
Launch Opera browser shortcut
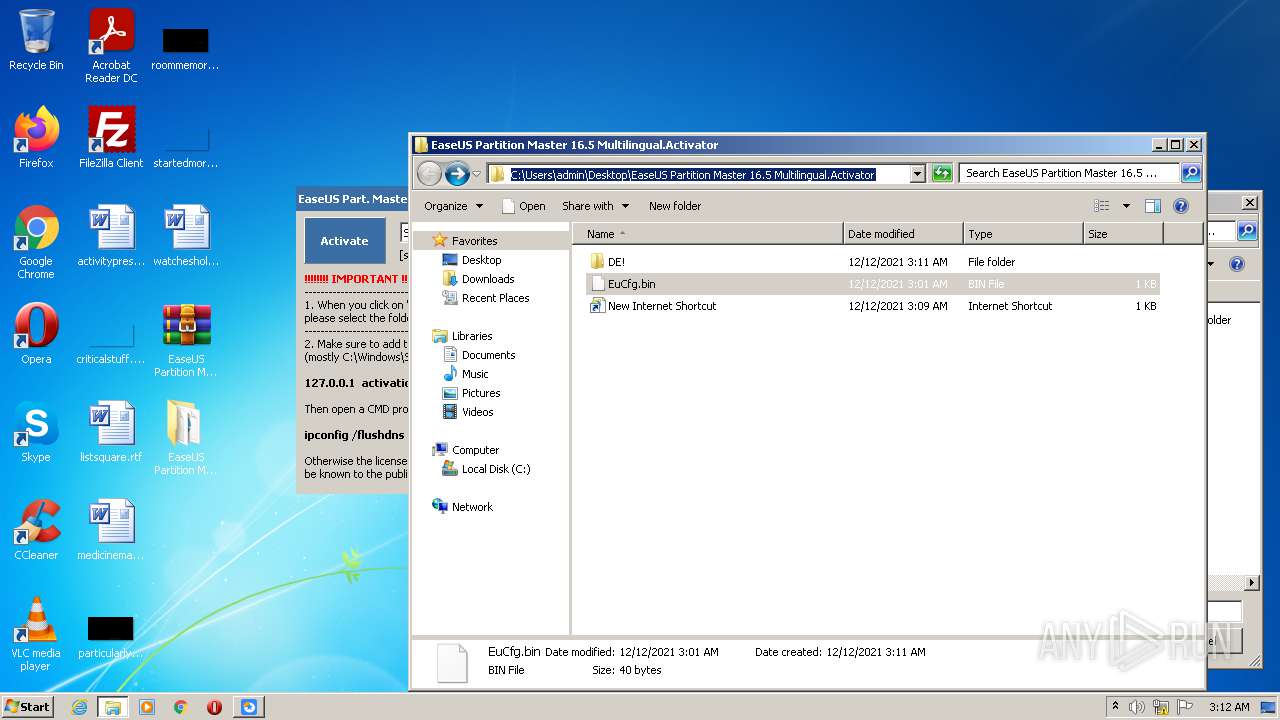click(36, 333)
